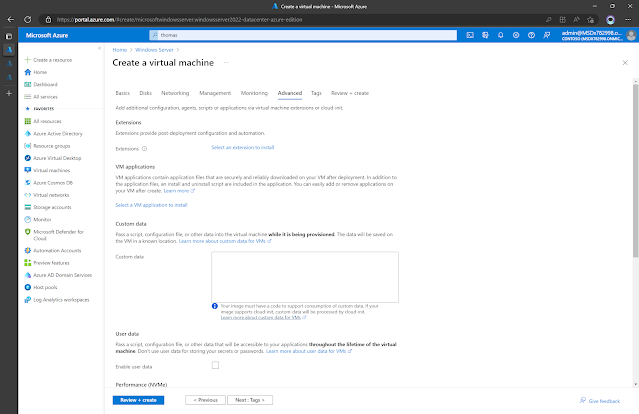Open browser settings ellipsis menu
This screenshot has width=639, height=414.
click(628, 19)
